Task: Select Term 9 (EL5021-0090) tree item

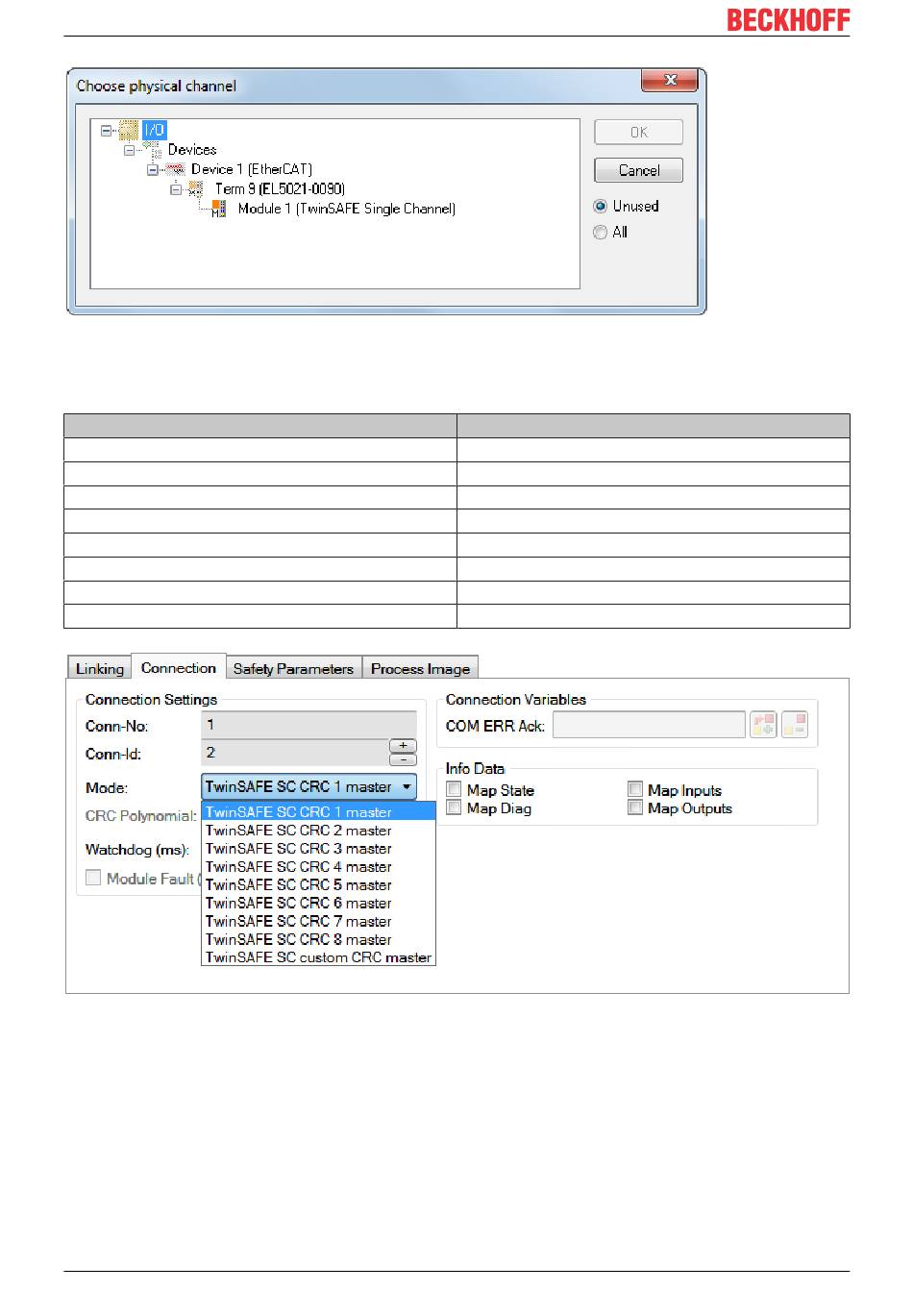Action: pos(280,188)
